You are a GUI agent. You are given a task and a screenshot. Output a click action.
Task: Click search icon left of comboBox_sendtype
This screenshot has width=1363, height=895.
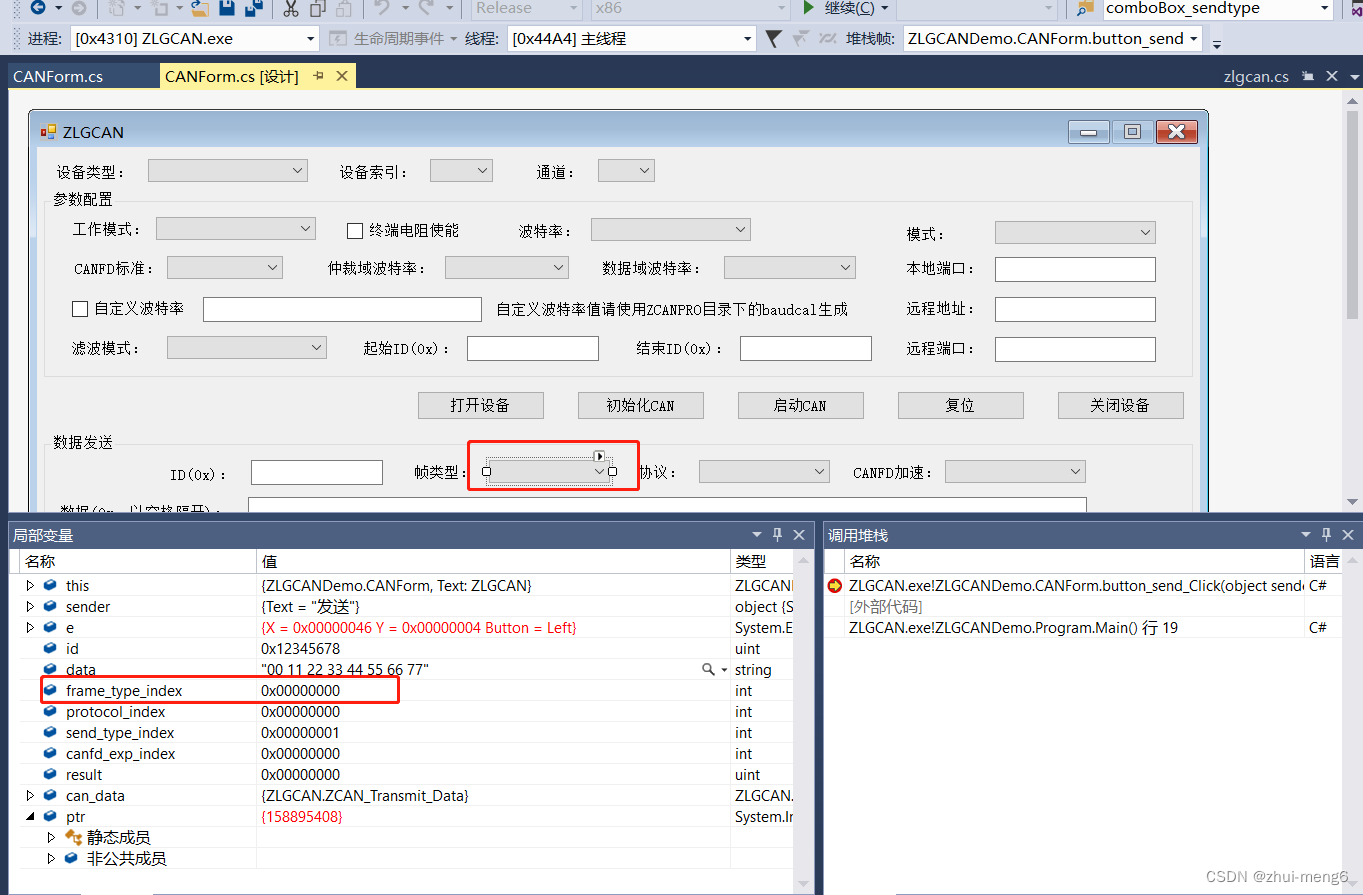point(1085,8)
